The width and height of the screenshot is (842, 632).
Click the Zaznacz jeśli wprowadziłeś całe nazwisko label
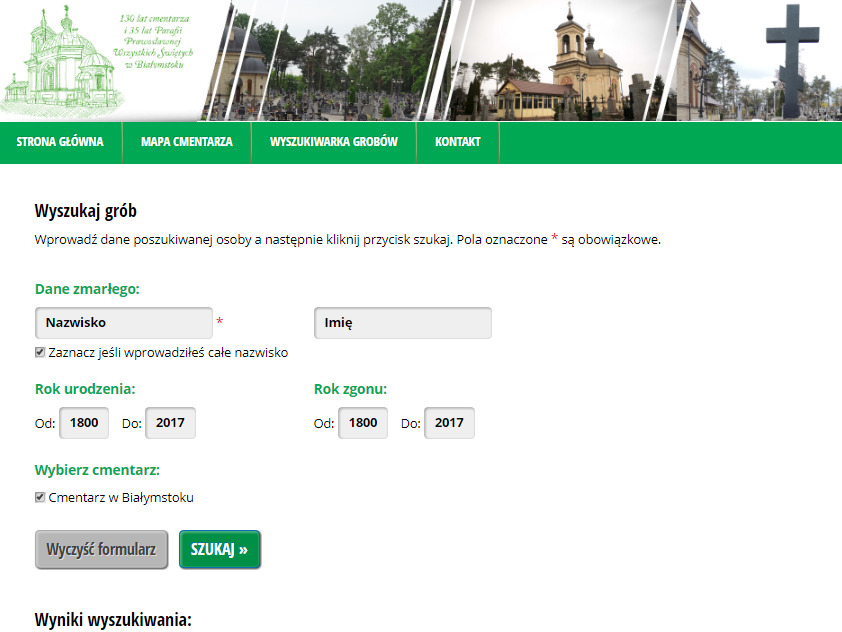tap(168, 353)
